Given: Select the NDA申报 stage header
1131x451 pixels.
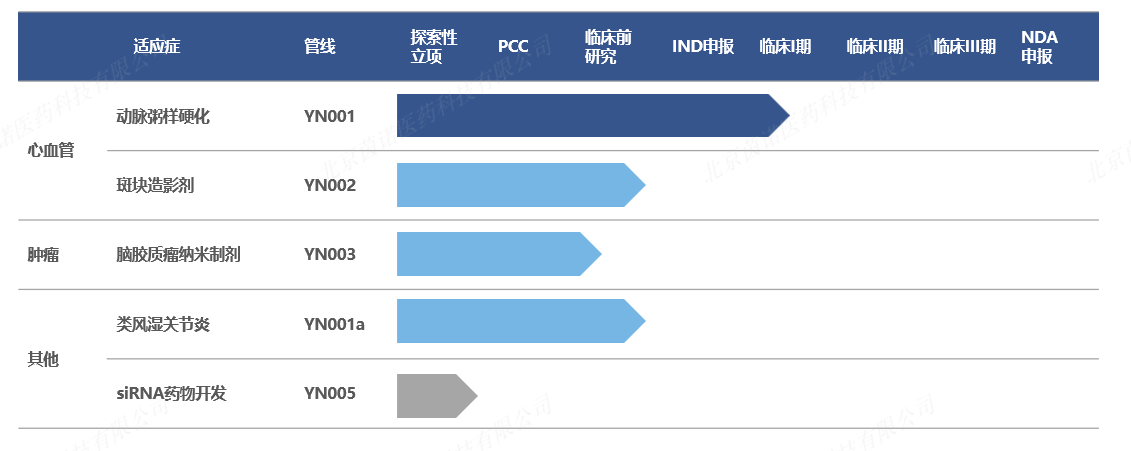Looking at the screenshot, I should pos(1039,47).
